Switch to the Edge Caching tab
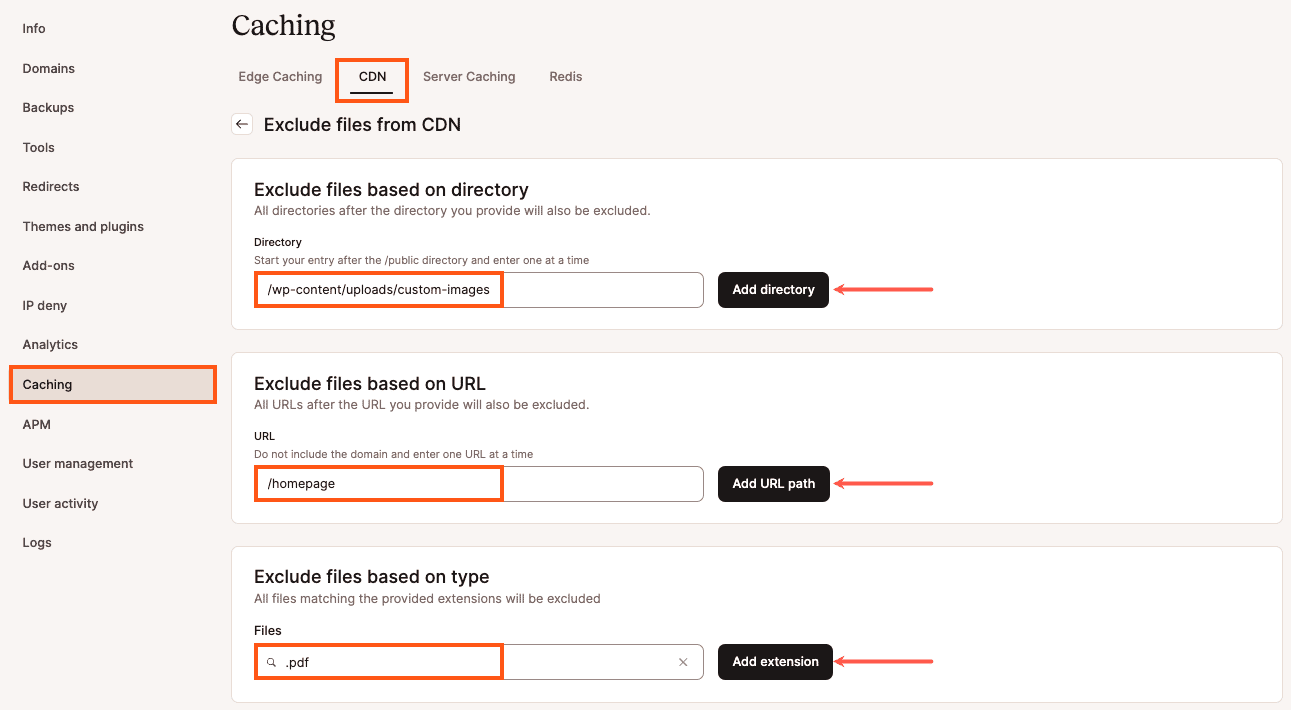 [x=280, y=76]
